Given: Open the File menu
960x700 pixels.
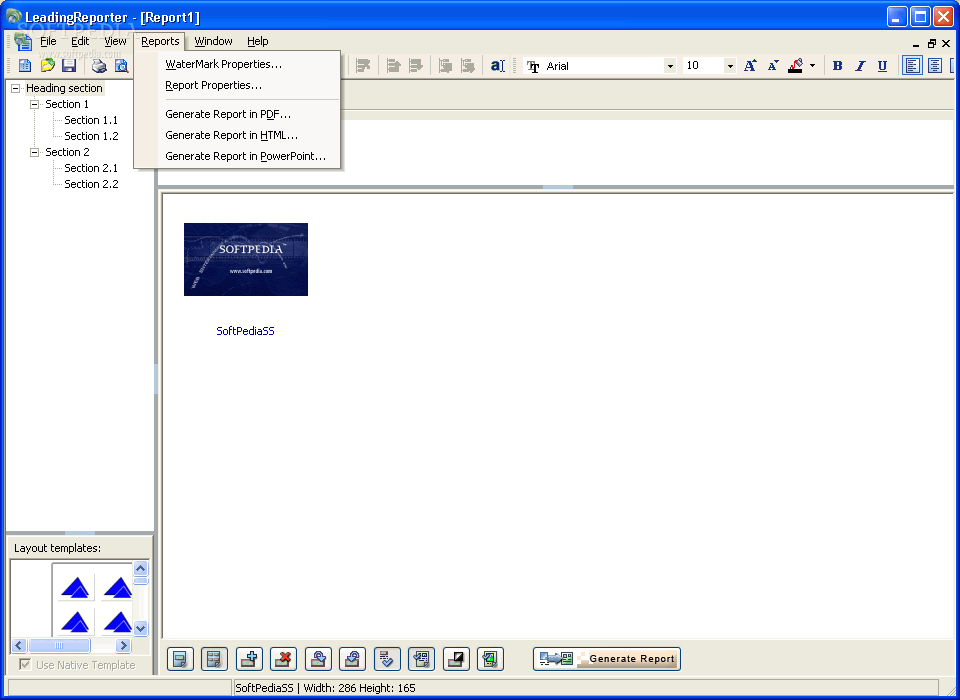Looking at the screenshot, I should [48, 41].
